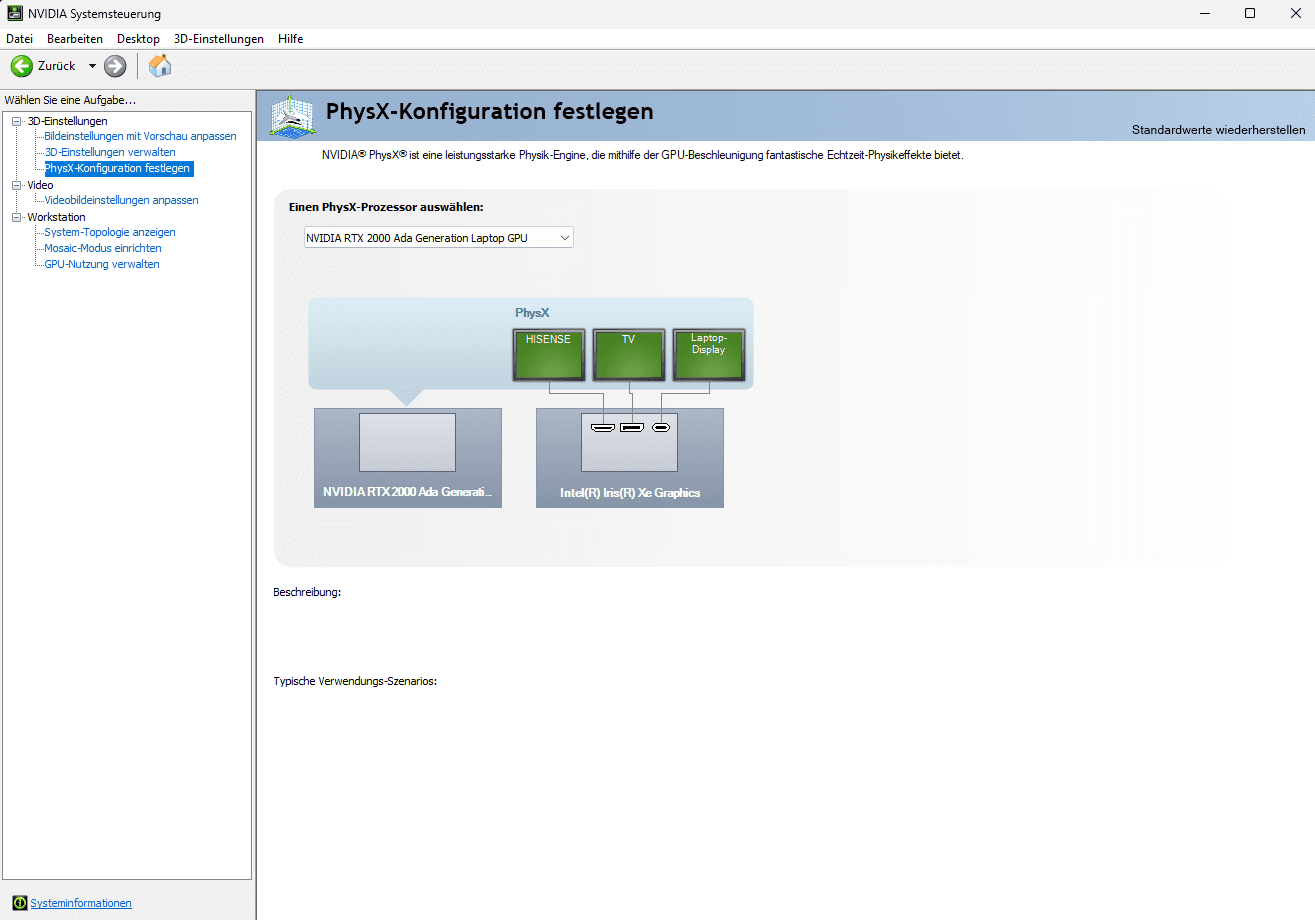
Task: Open the Hilfe menu
Action: coord(291,39)
